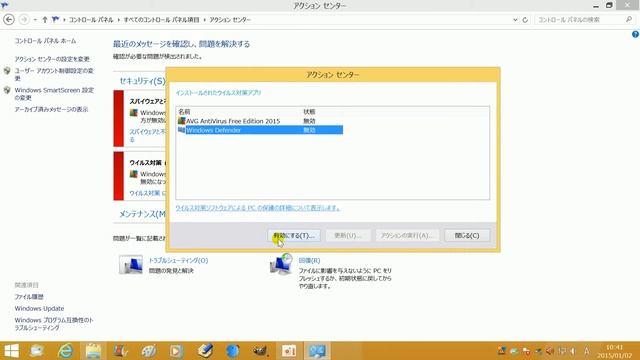Select the すべてのコントロール パネル項目 breadcrumb
This screenshot has width=640, height=360.
coord(162,20)
